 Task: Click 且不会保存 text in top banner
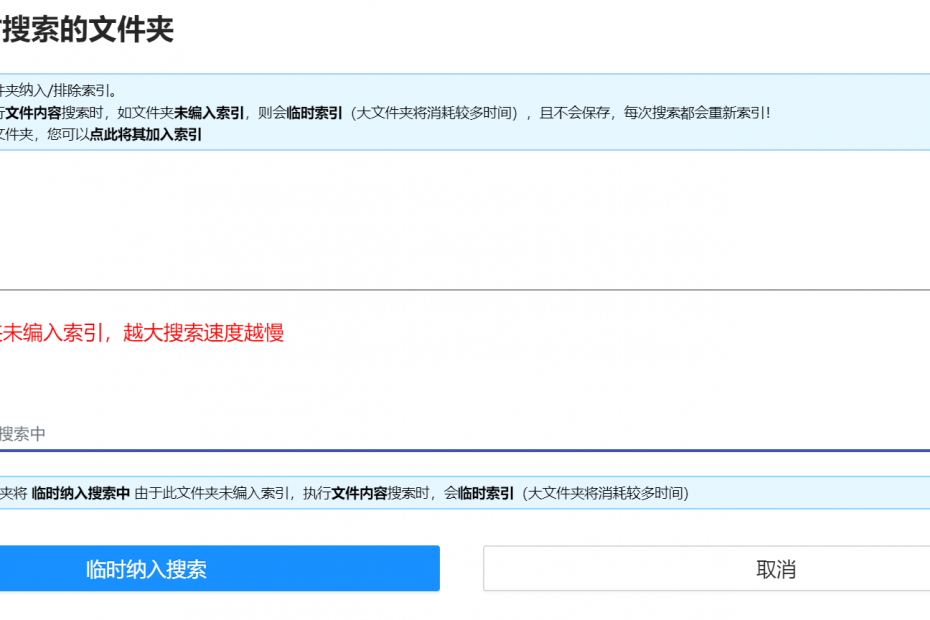tap(575, 113)
